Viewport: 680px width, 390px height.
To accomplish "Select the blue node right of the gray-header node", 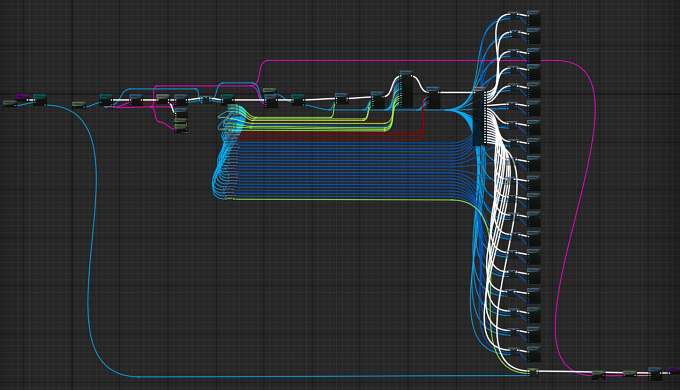I will pyautogui.click(x=181, y=100).
